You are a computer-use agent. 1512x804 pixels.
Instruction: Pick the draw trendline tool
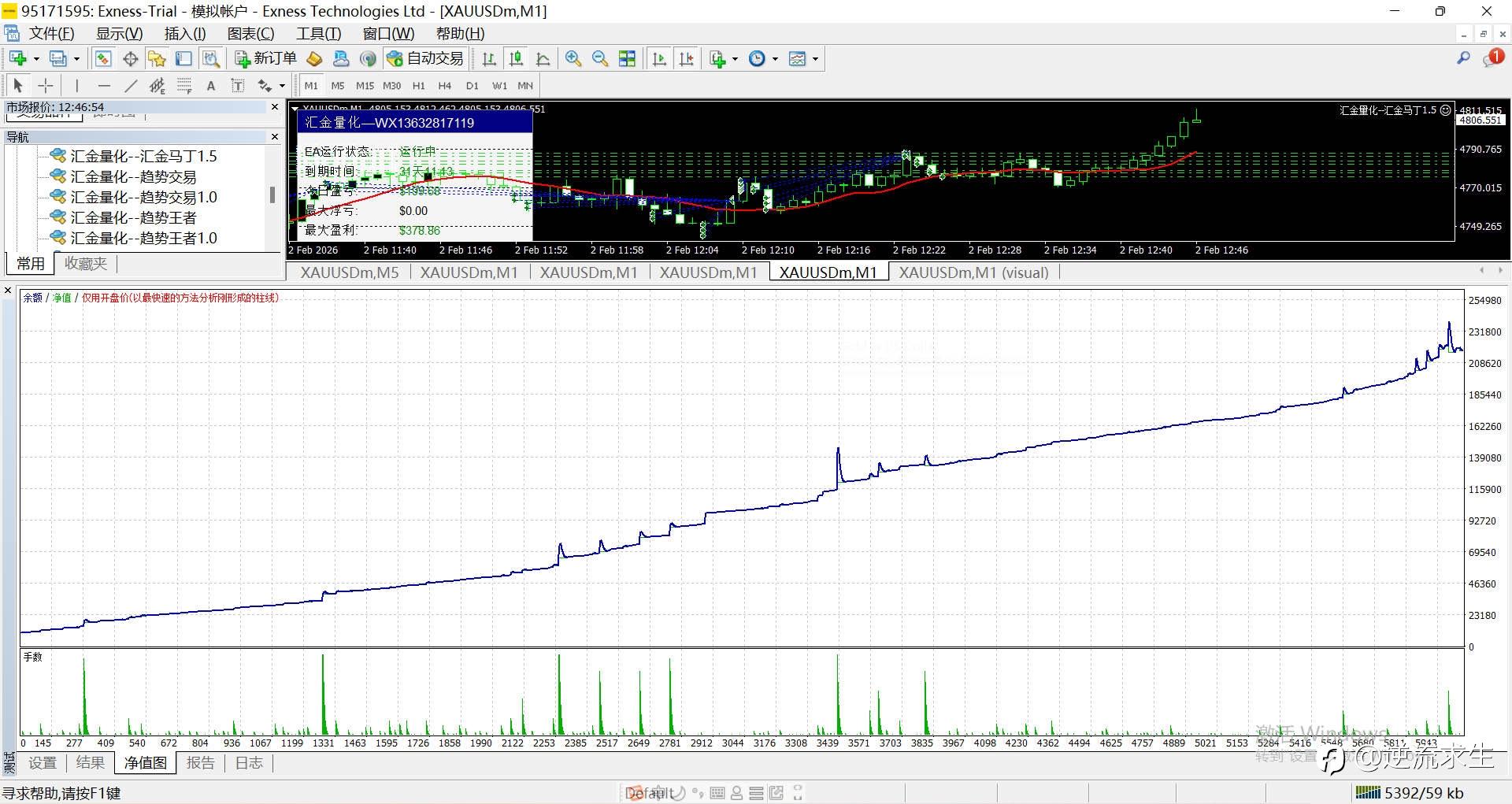pos(131,86)
